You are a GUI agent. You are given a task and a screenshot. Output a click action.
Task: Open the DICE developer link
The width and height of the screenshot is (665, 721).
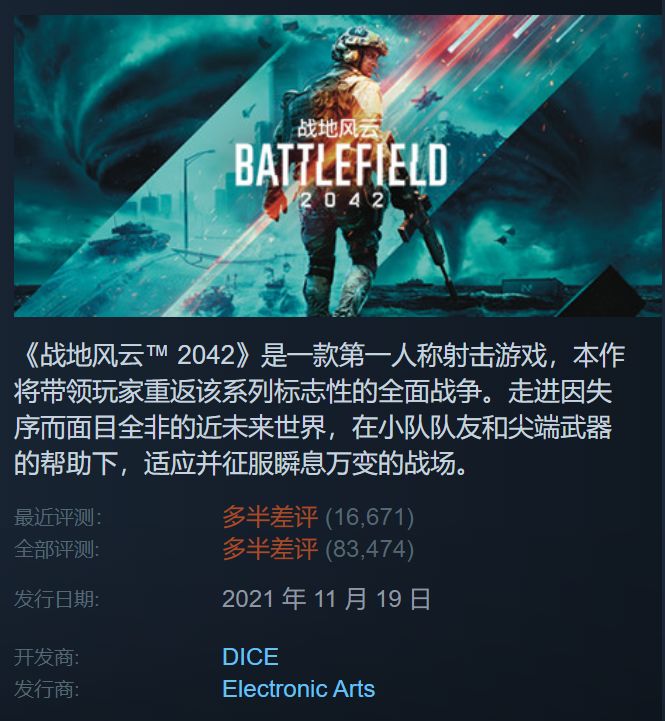click(x=250, y=656)
